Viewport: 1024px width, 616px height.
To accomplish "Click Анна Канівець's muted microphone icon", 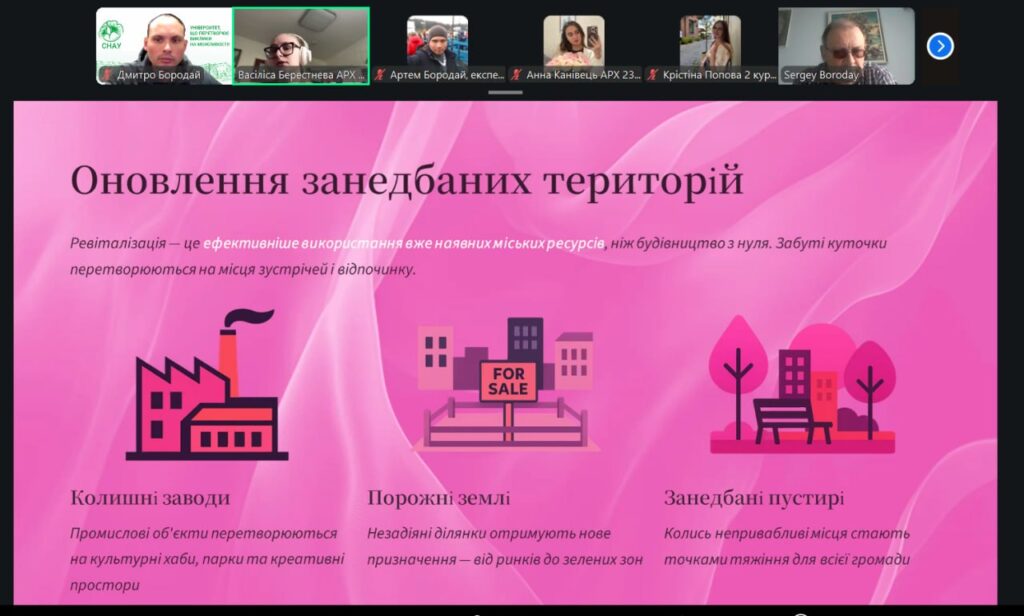I will click(x=517, y=75).
